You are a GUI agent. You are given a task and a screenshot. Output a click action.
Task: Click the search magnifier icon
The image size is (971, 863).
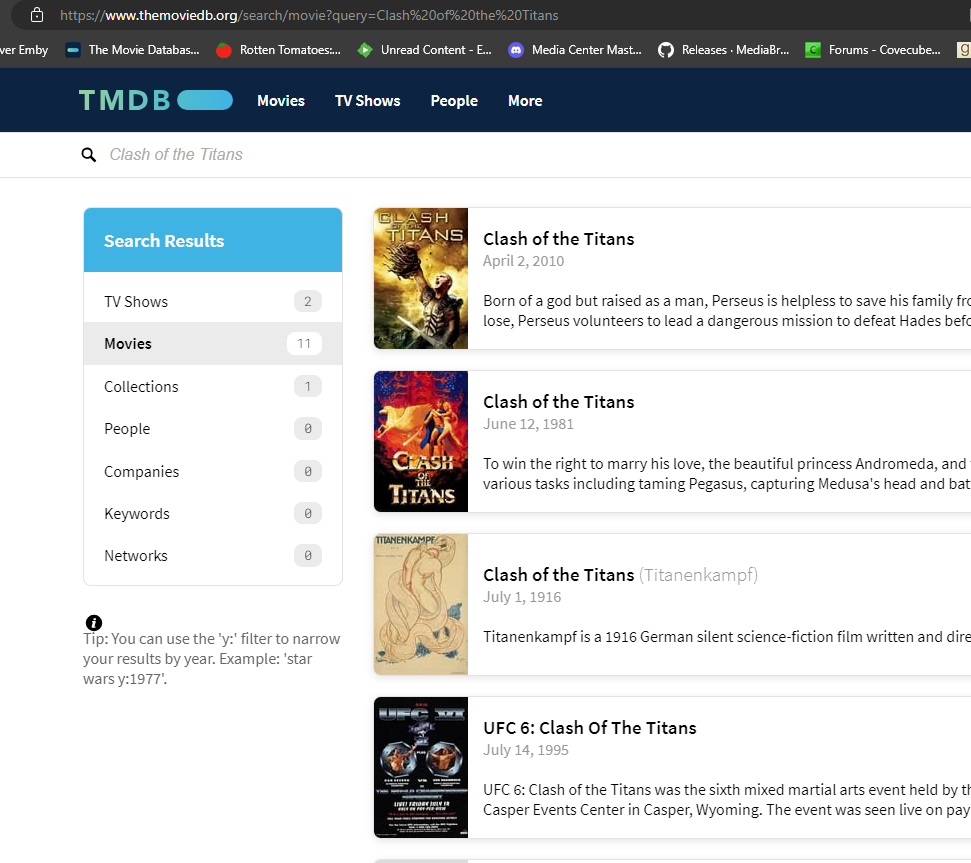[x=89, y=155]
